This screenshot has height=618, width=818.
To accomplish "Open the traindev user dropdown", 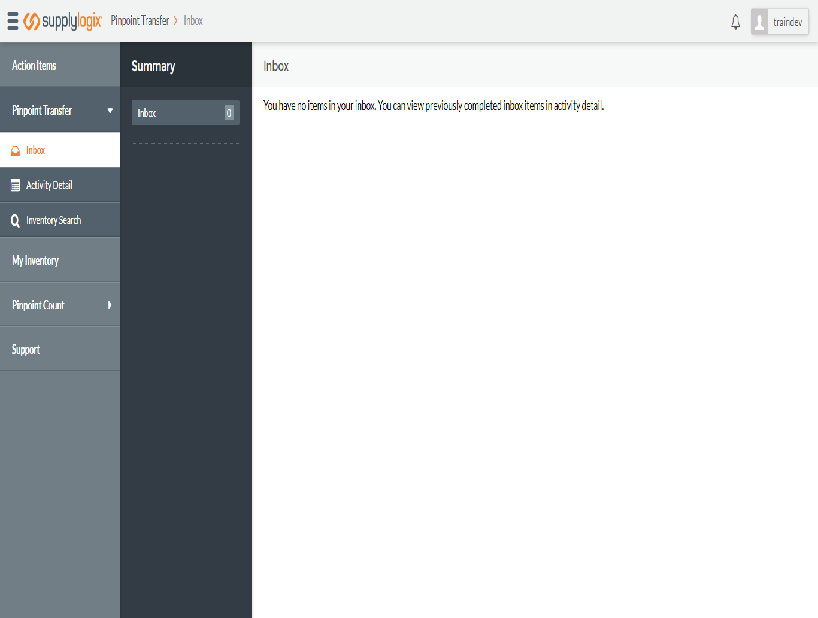I will (788, 22).
